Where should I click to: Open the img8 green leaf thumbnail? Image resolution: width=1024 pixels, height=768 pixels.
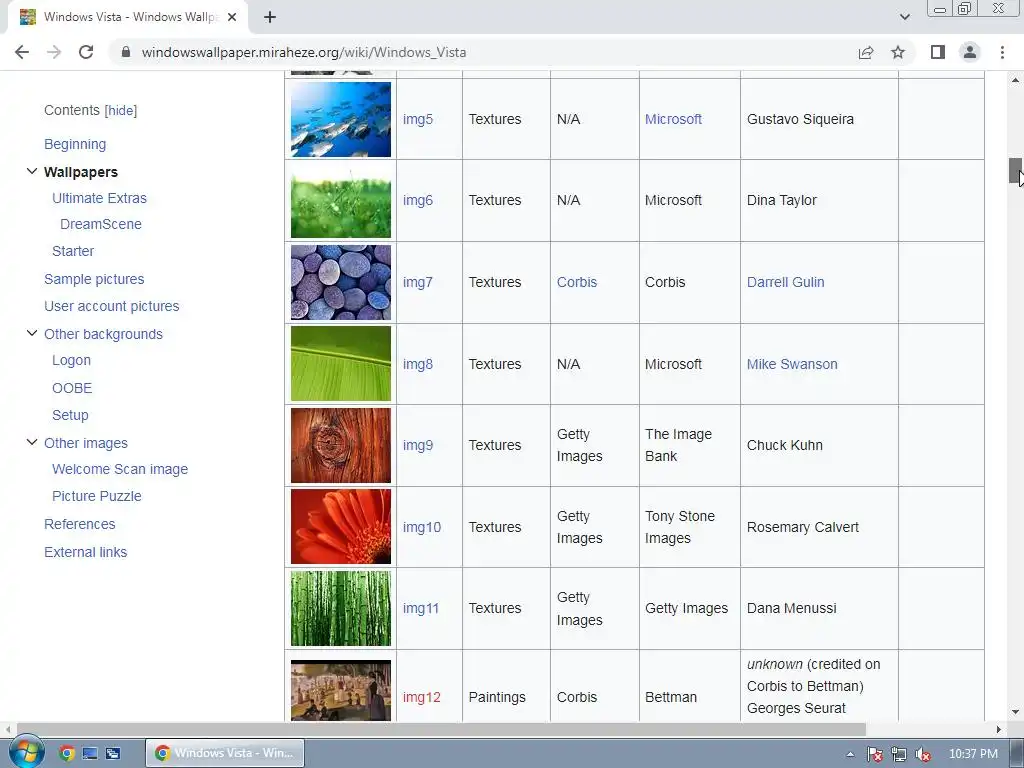341,364
